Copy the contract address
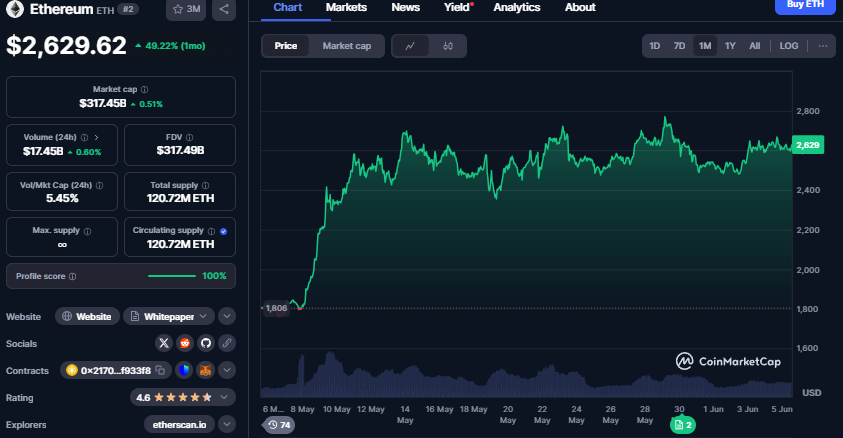 tap(160, 370)
